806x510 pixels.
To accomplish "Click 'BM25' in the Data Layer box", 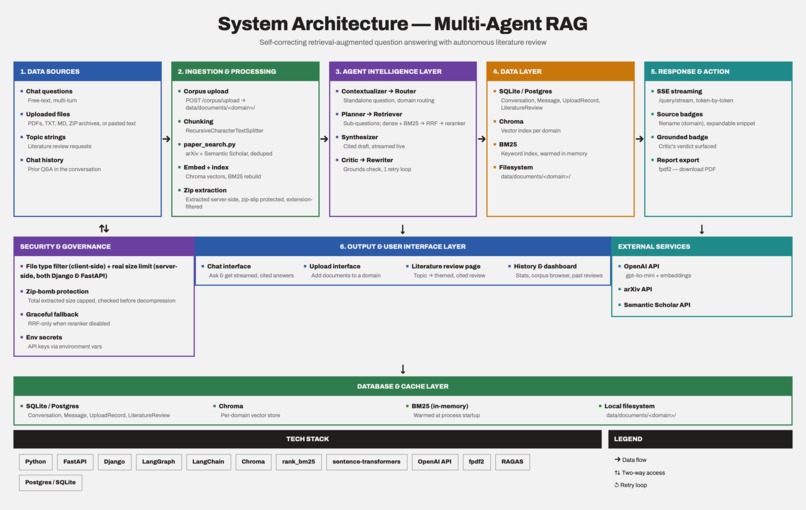I will tap(508, 144).
